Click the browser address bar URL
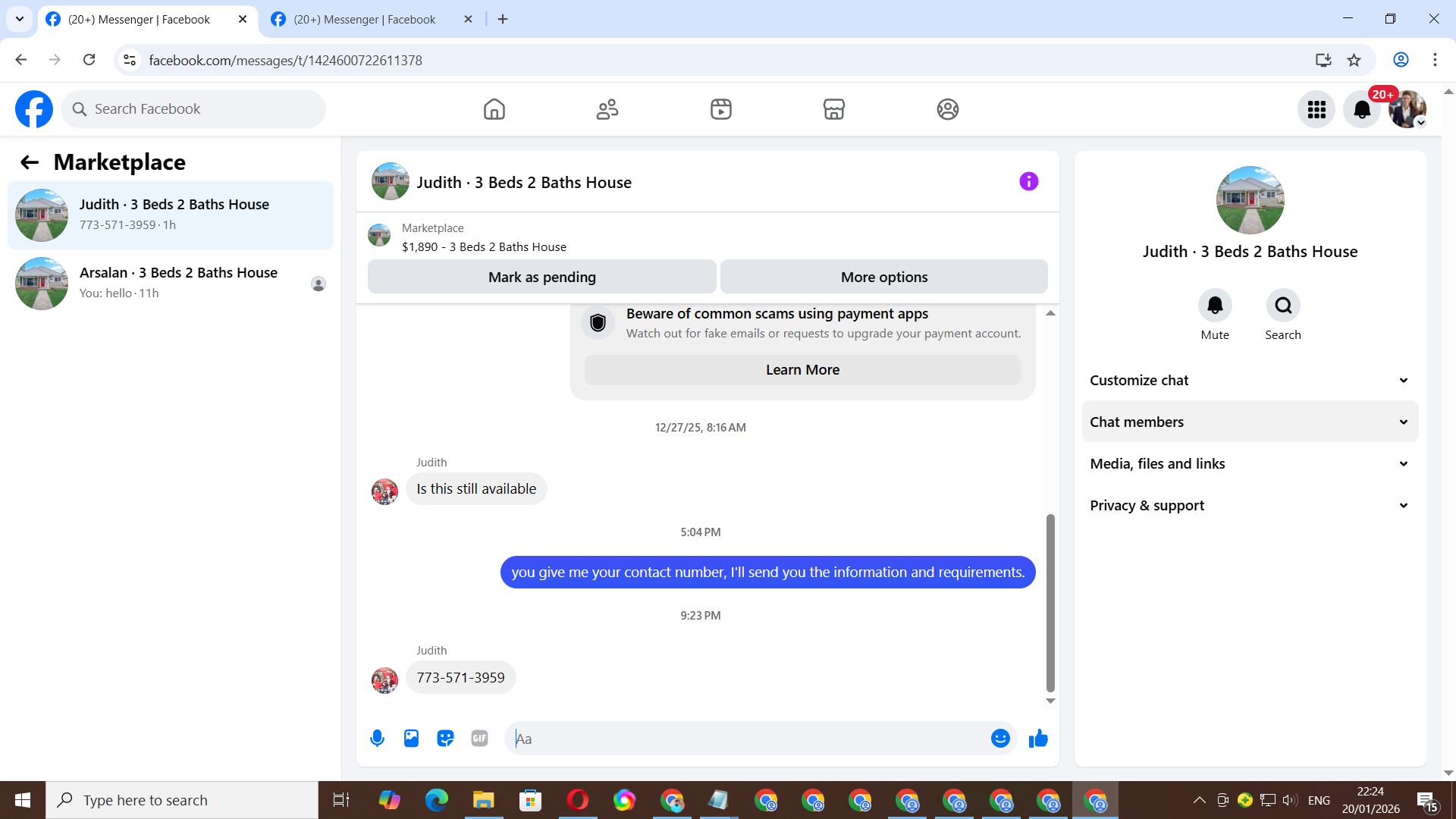Image resolution: width=1456 pixels, height=819 pixels. (x=285, y=61)
